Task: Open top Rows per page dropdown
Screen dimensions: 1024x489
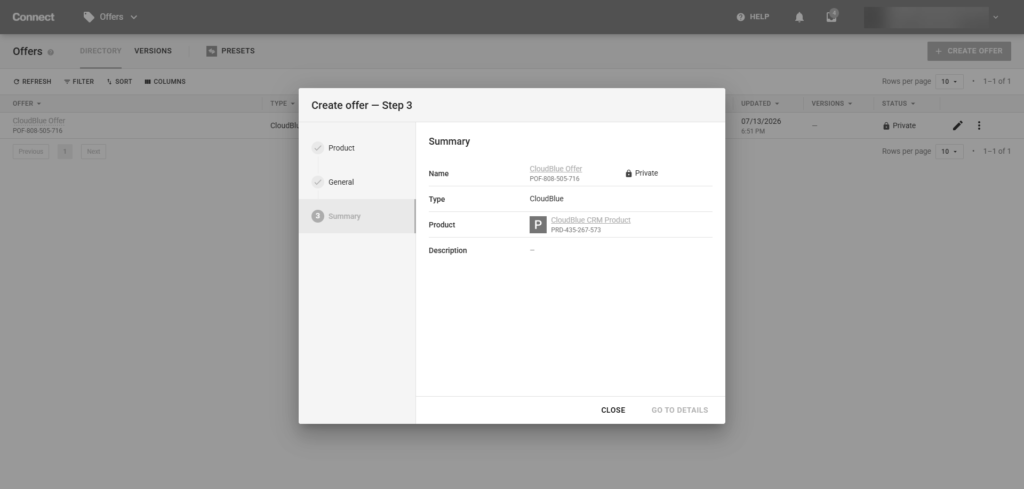Action: [950, 82]
